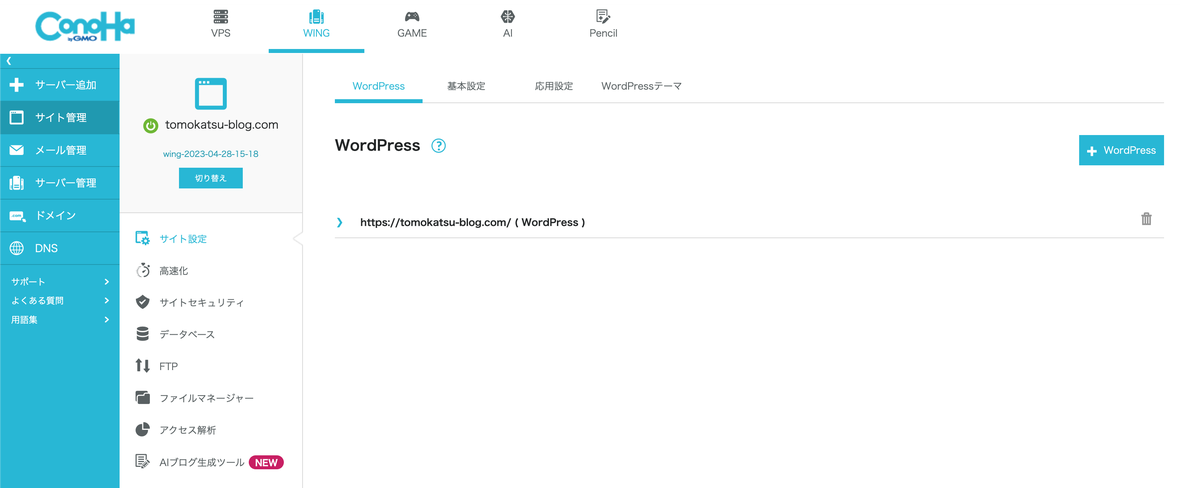Click the AIブログ生成ツール document icon
This screenshot has width=1180, height=488.
point(142,462)
